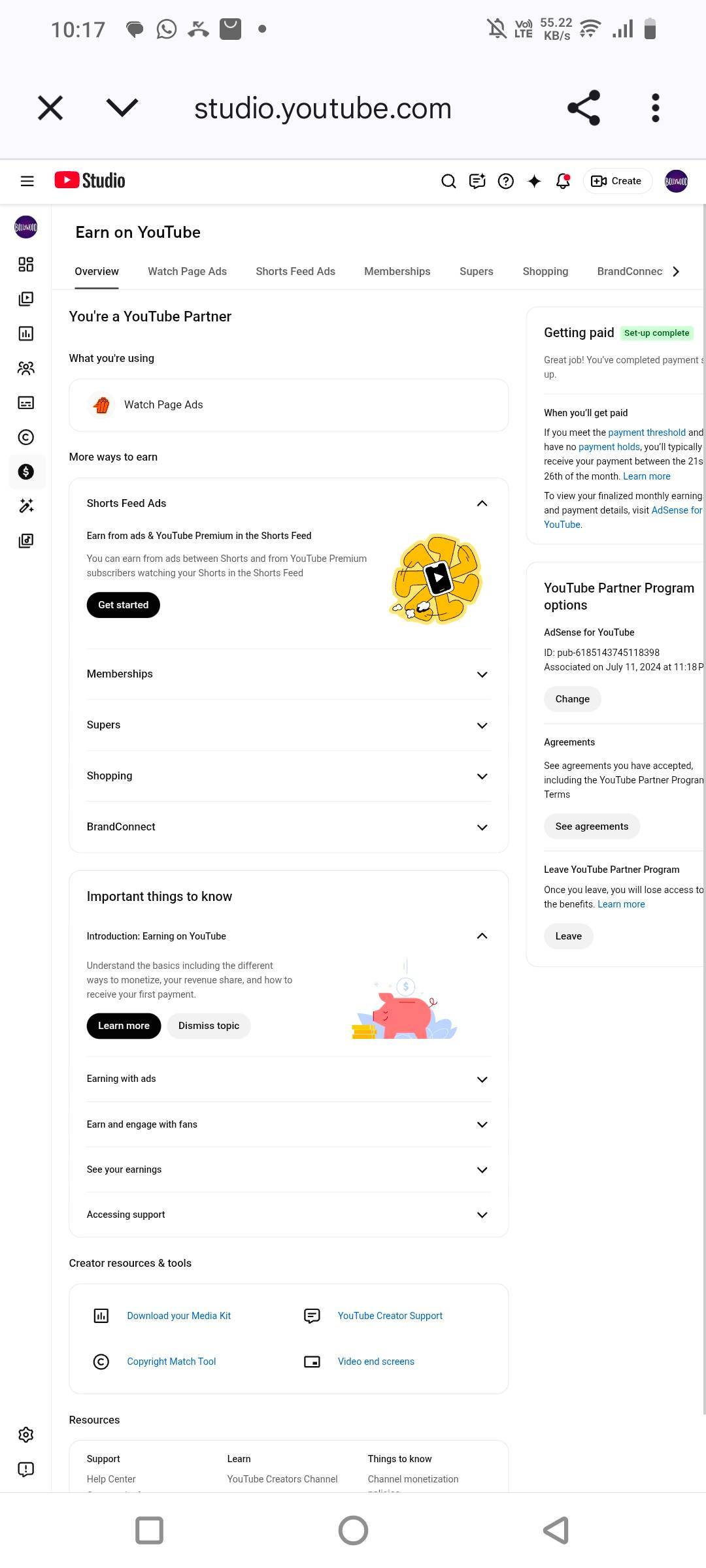706x1568 pixels.
Task: Open Settings gear in left sidebar
Action: click(x=26, y=1435)
